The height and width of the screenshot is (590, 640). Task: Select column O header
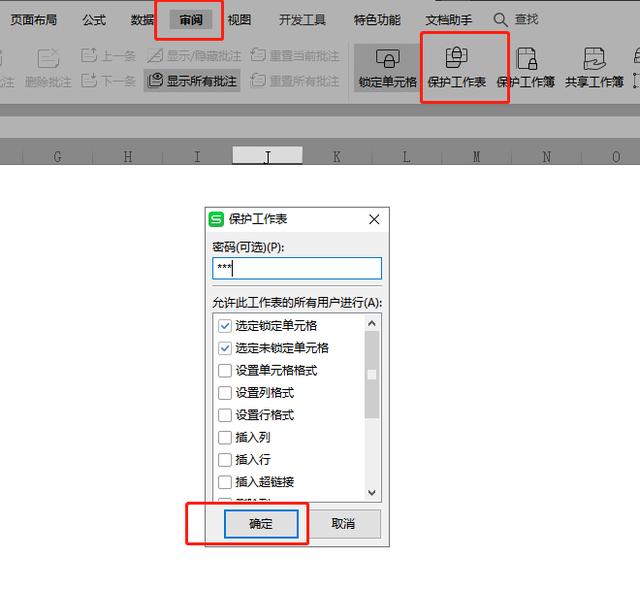616,157
